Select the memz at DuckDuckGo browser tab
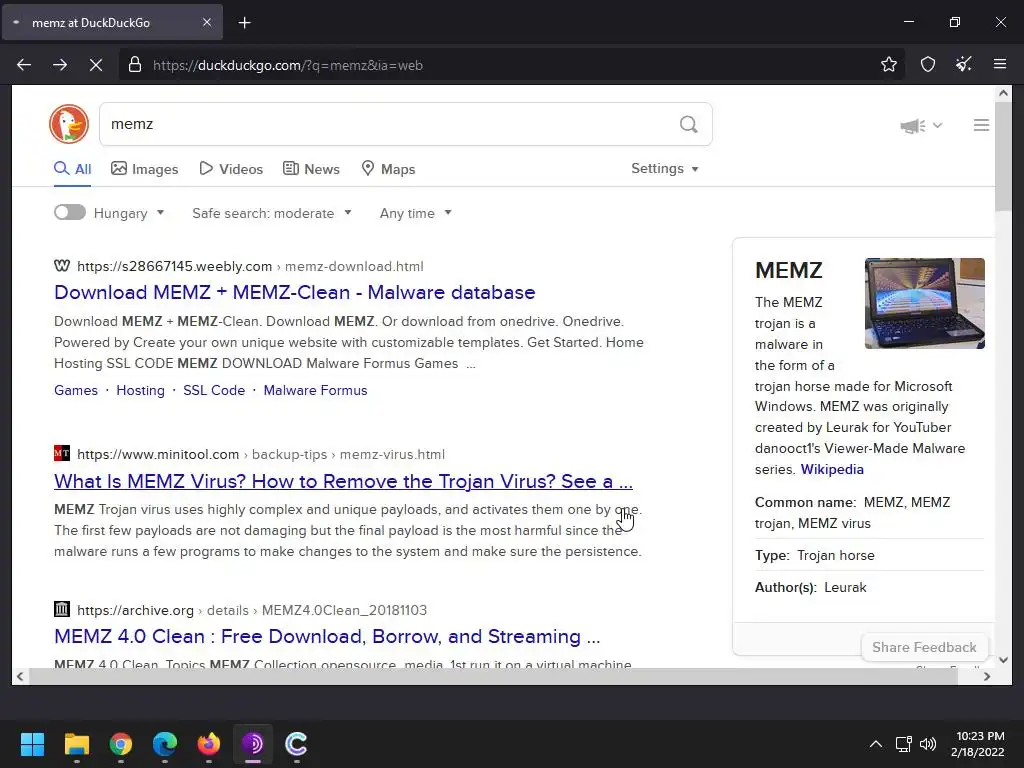 (112, 22)
